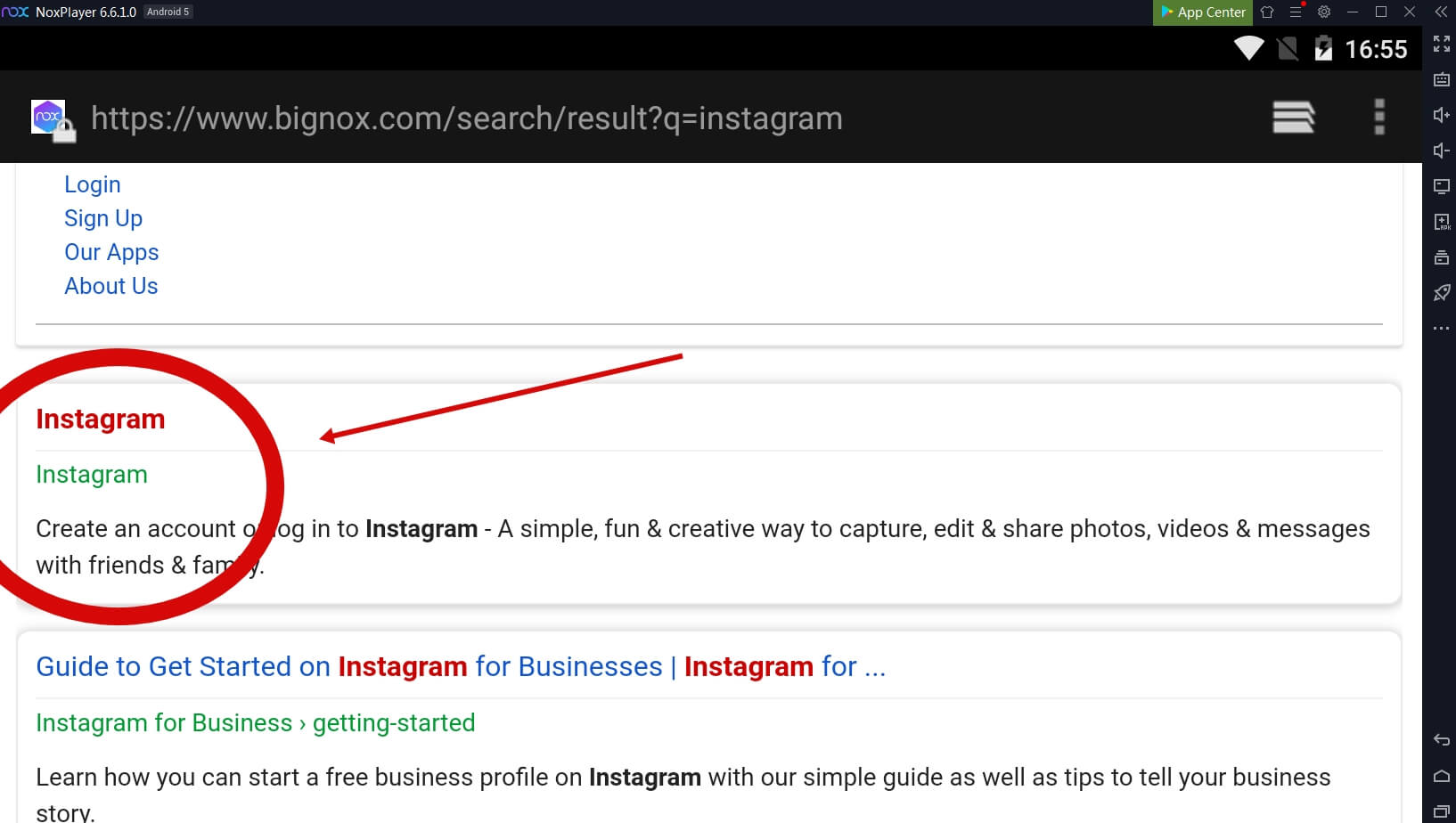Open the browser tabs switcher
The width and height of the screenshot is (1456, 823).
pos(1293,117)
